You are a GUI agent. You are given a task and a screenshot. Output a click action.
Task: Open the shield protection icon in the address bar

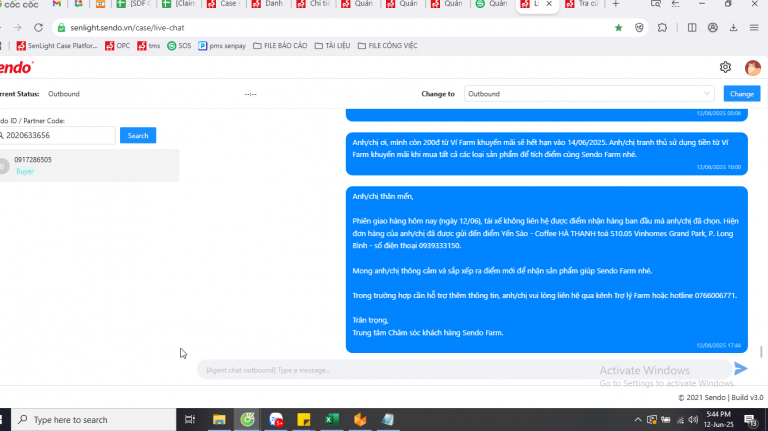point(639,28)
